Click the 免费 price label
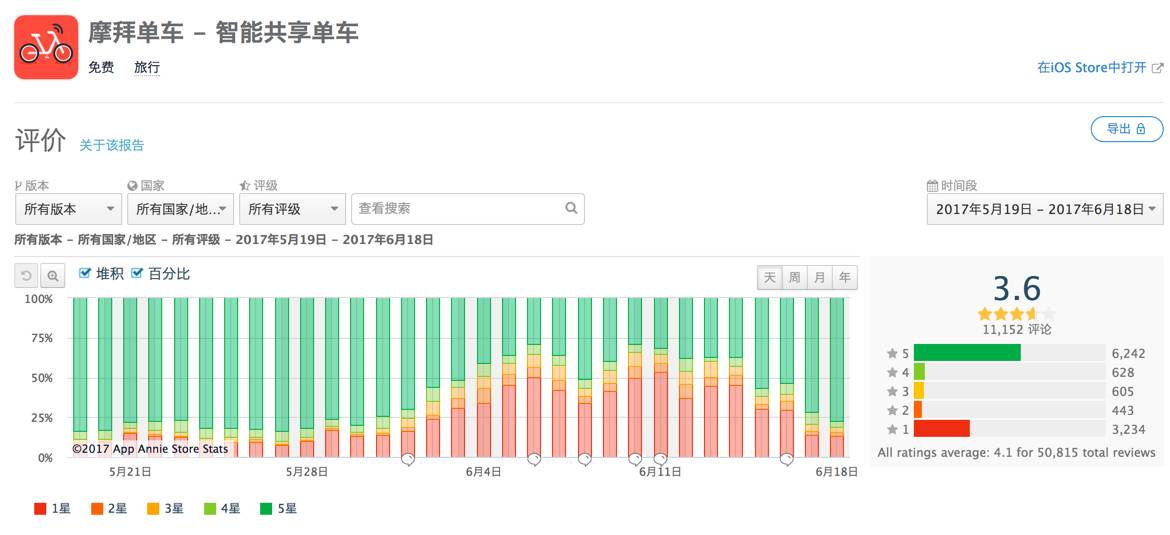 pos(101,68)
